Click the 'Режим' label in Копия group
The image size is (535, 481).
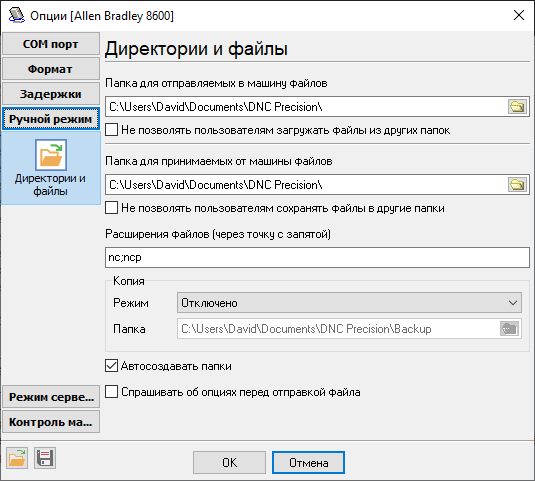point(131,303)
